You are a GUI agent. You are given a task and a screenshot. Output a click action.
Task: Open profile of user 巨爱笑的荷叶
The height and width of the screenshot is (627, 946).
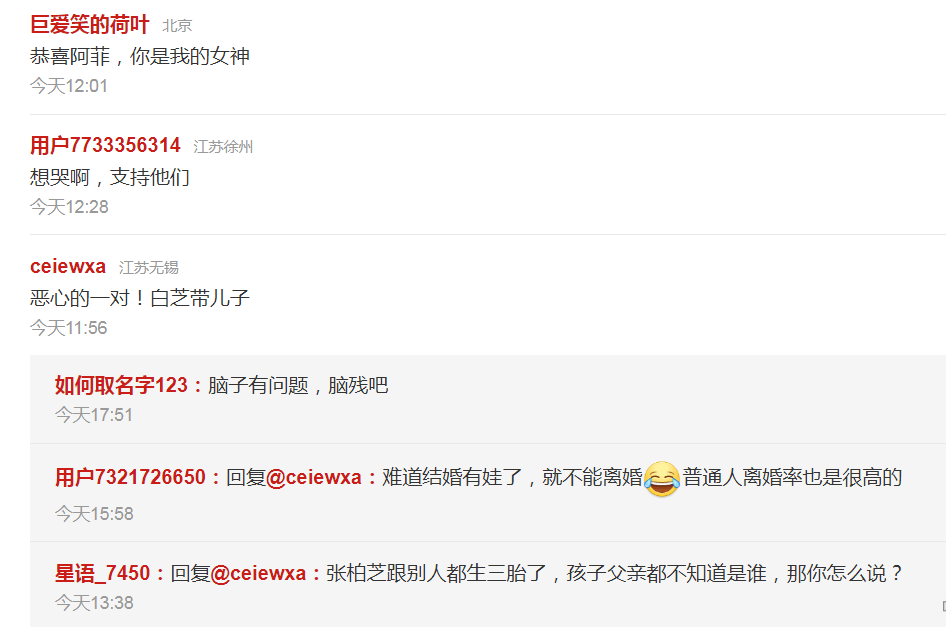[89, 25]
